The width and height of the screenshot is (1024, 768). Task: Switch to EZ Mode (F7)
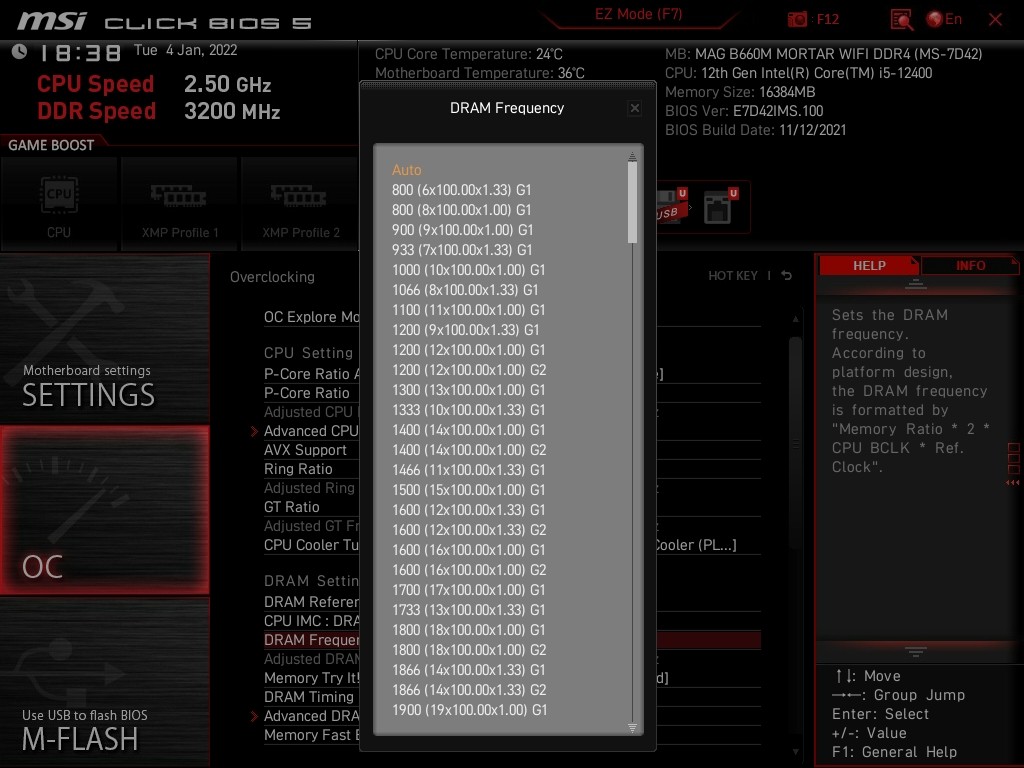coord(638,14)
